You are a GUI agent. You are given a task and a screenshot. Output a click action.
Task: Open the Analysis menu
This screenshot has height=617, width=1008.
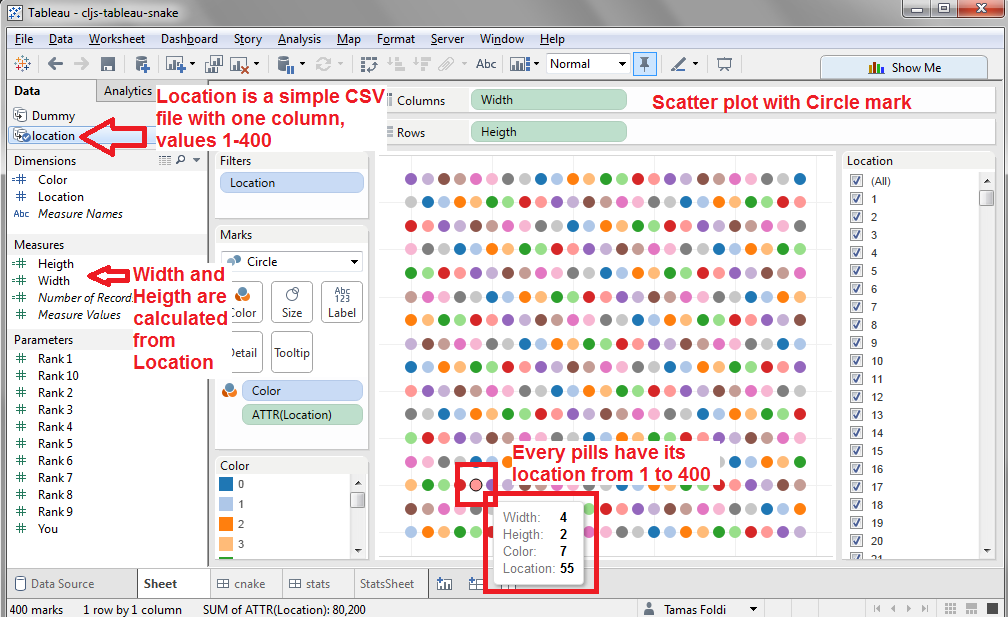tap(299, 39)
